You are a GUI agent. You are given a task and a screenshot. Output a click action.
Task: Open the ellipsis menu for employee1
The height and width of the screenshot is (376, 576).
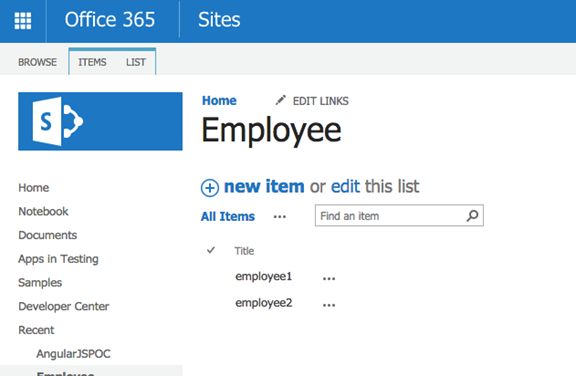[329, 278]
